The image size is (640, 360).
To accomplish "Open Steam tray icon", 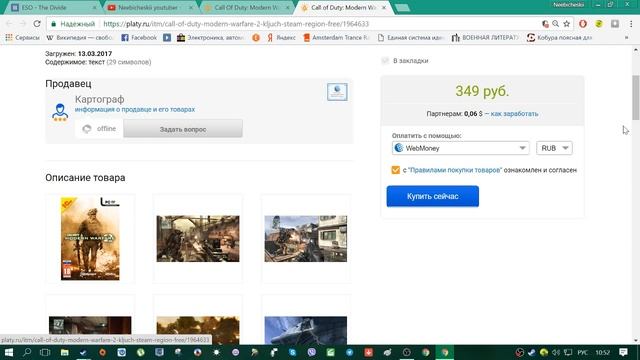I will click(x=531, y=352).
